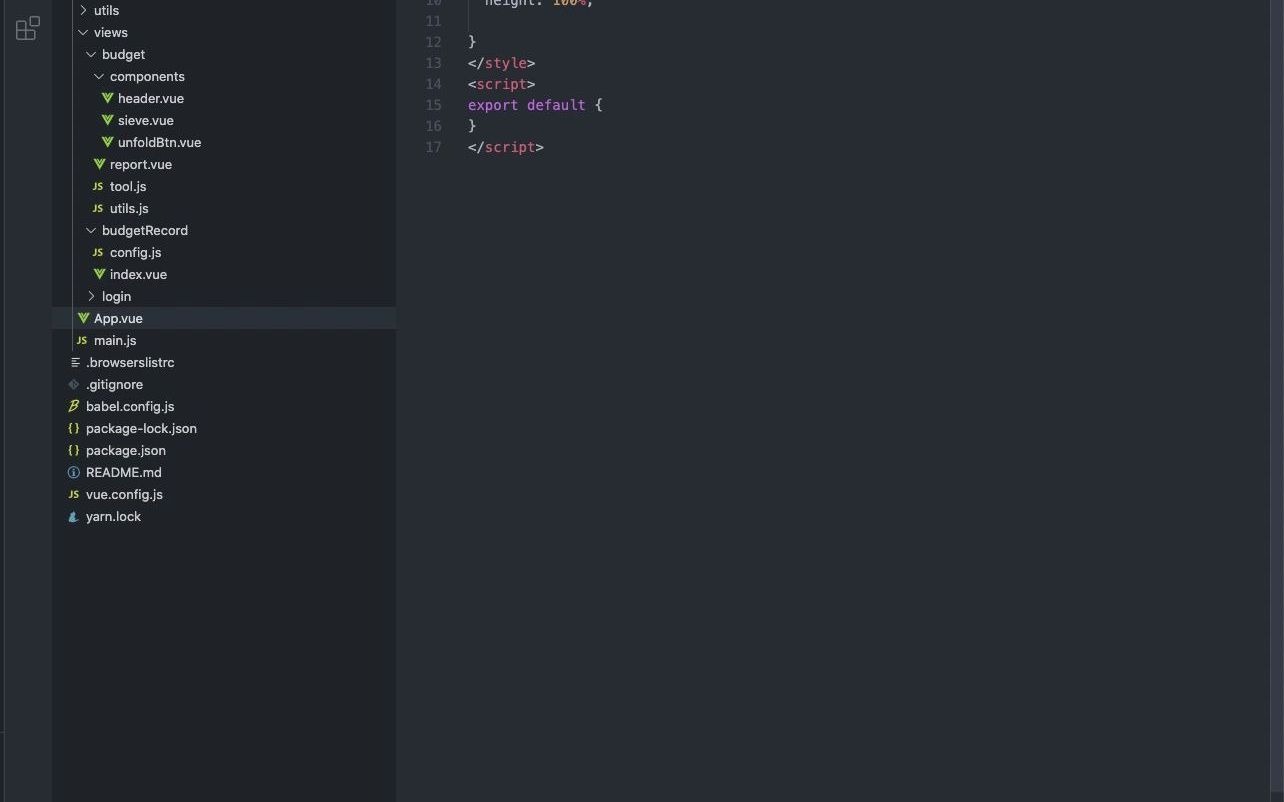Click the info icon beside README.md
Screen dimensions: 1284x802
[73, 472]
